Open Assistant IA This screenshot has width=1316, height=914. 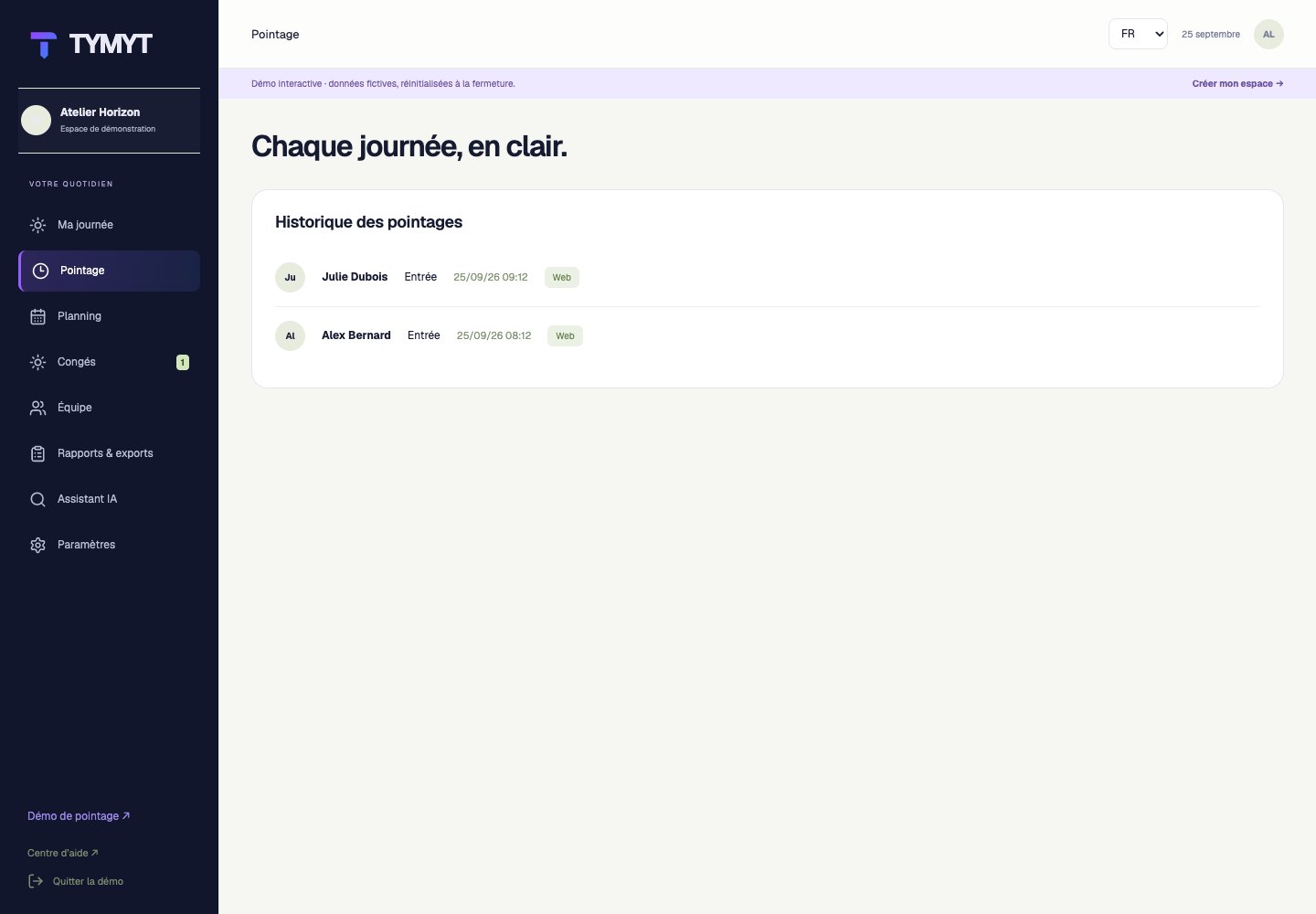(109, 499)
